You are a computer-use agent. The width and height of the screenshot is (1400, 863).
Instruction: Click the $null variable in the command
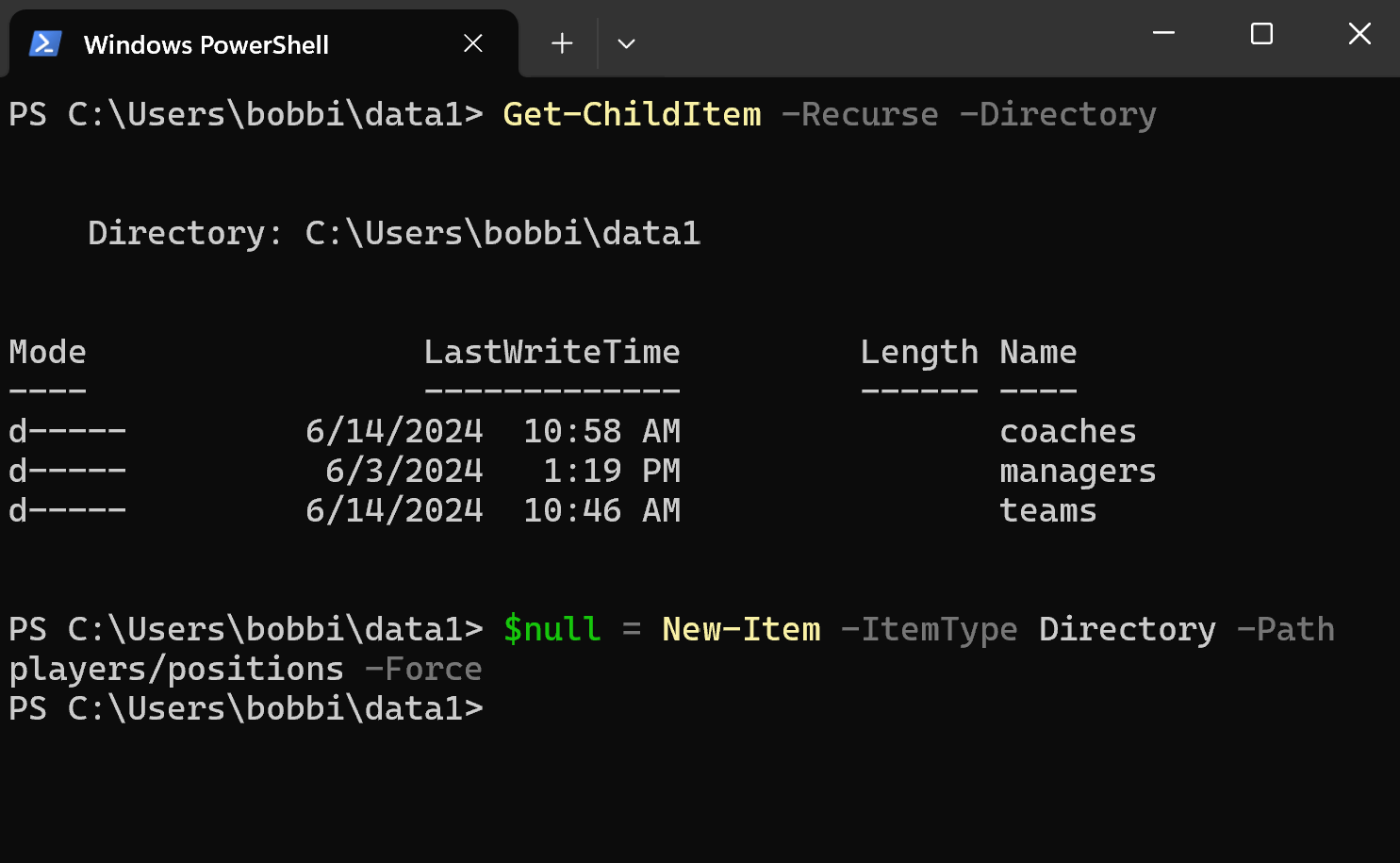tap(552, 629)
